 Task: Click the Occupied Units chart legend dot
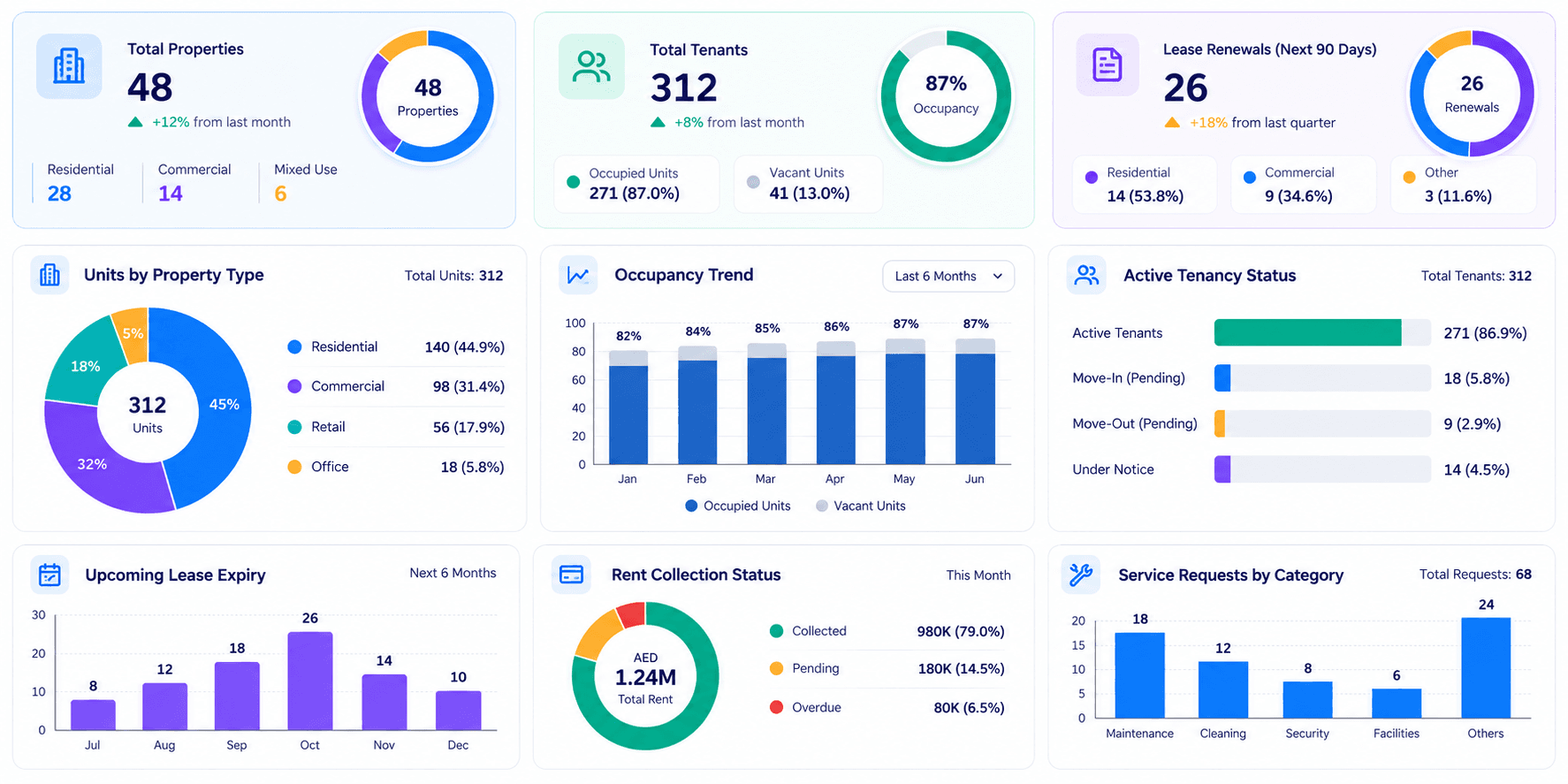pyautogui.click(x=691, y=506)
